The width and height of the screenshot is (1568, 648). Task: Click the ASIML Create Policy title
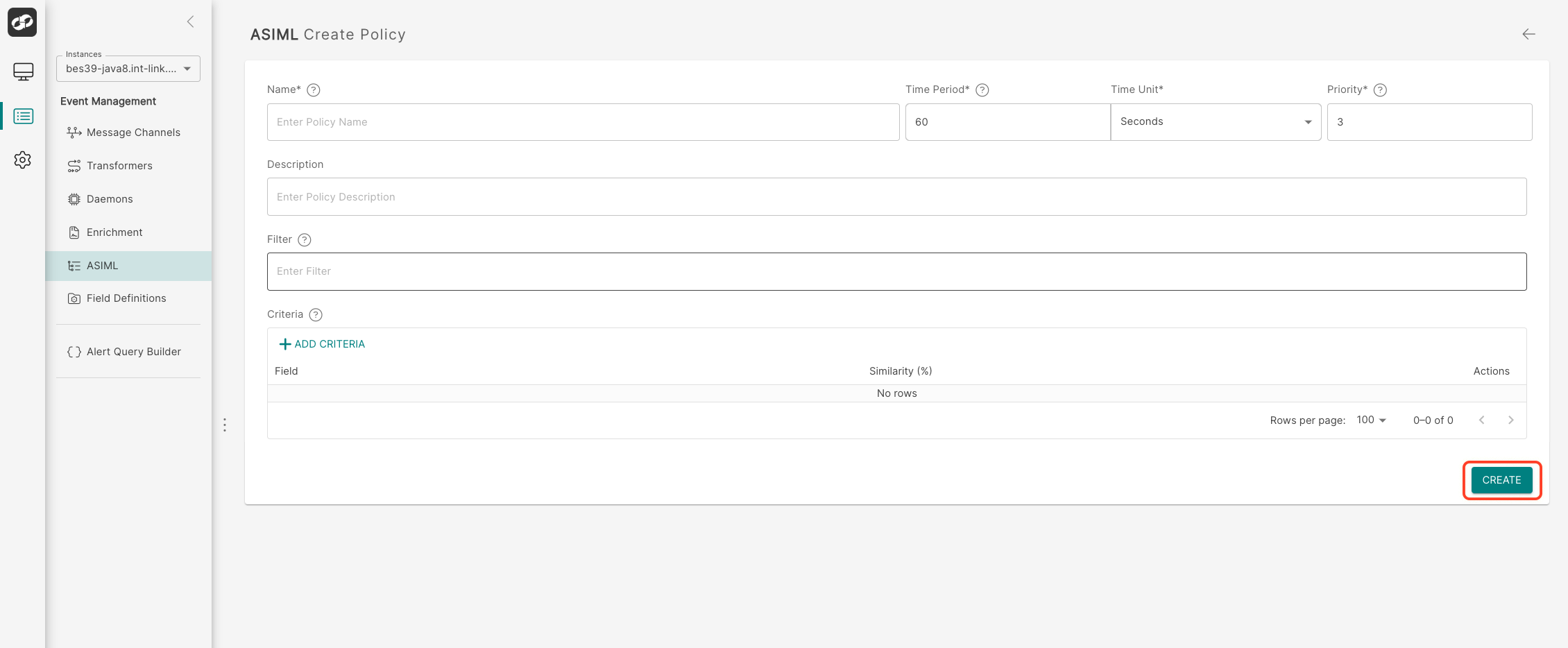tap(328, 35)
